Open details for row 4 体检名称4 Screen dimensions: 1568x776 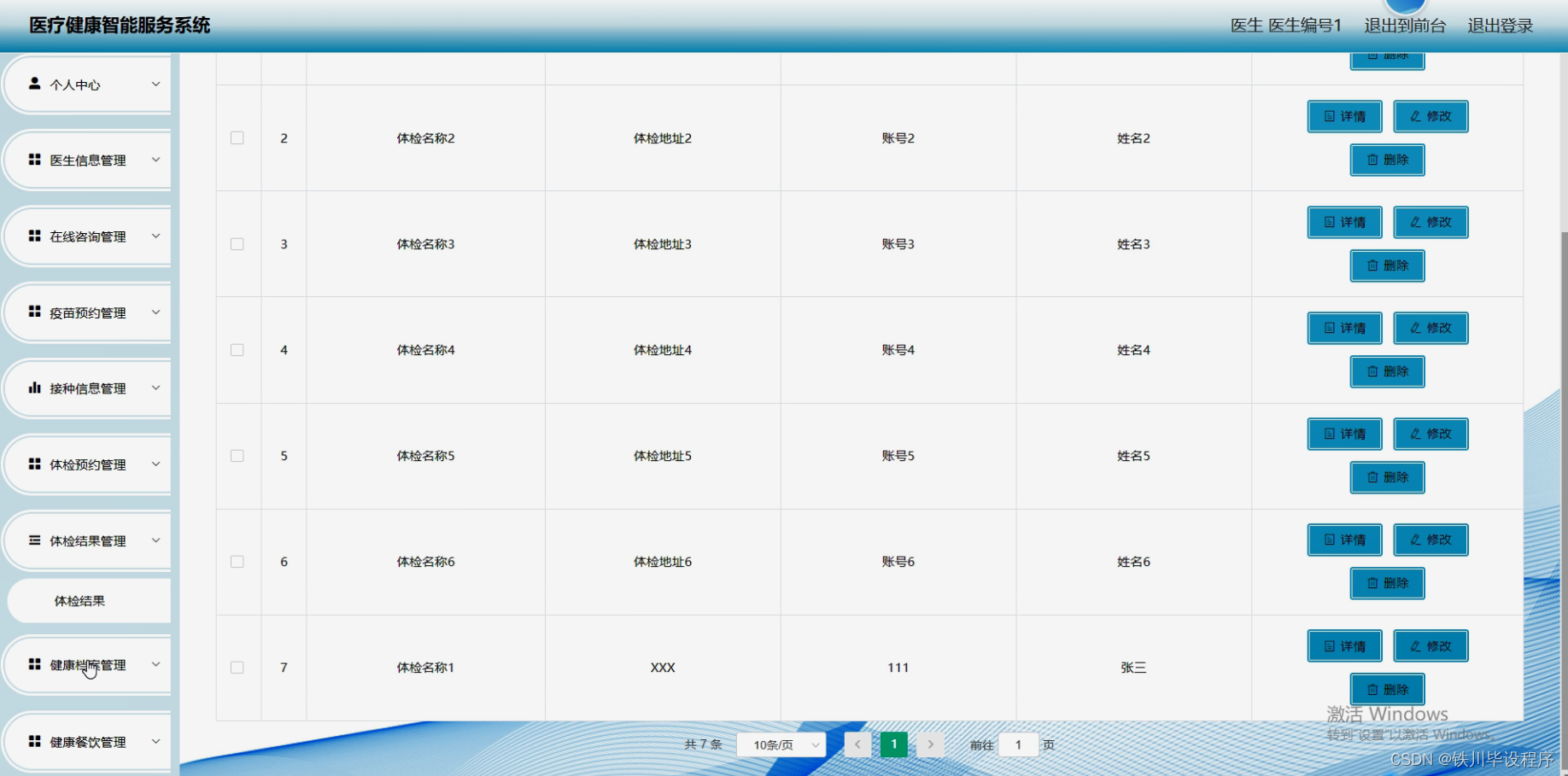(1344, 328)
